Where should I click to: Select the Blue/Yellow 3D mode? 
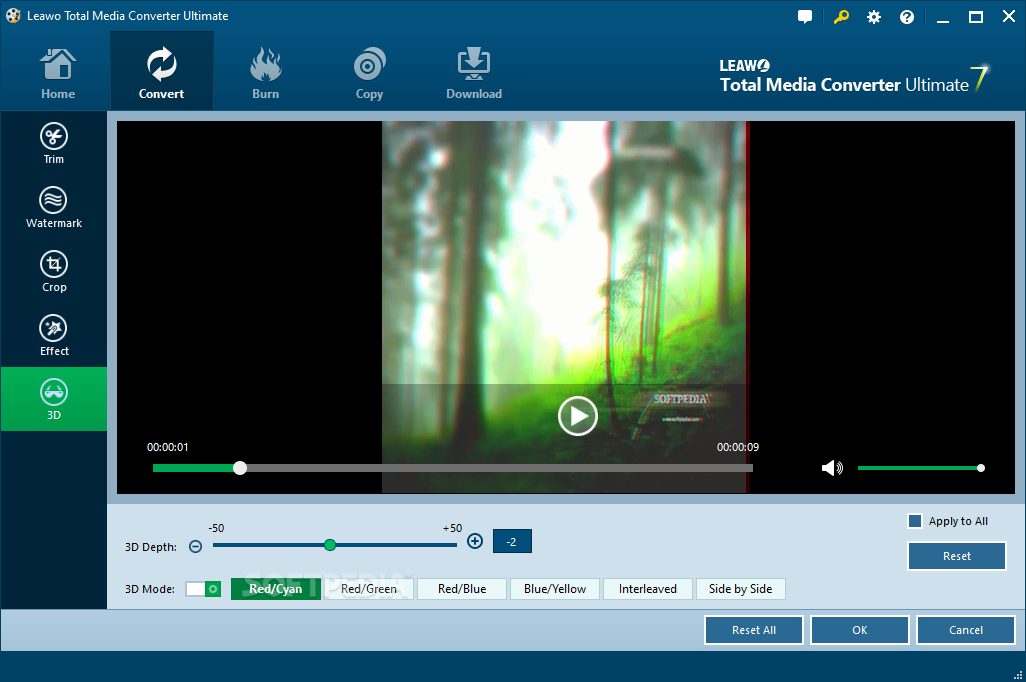[x=555, y=589]
